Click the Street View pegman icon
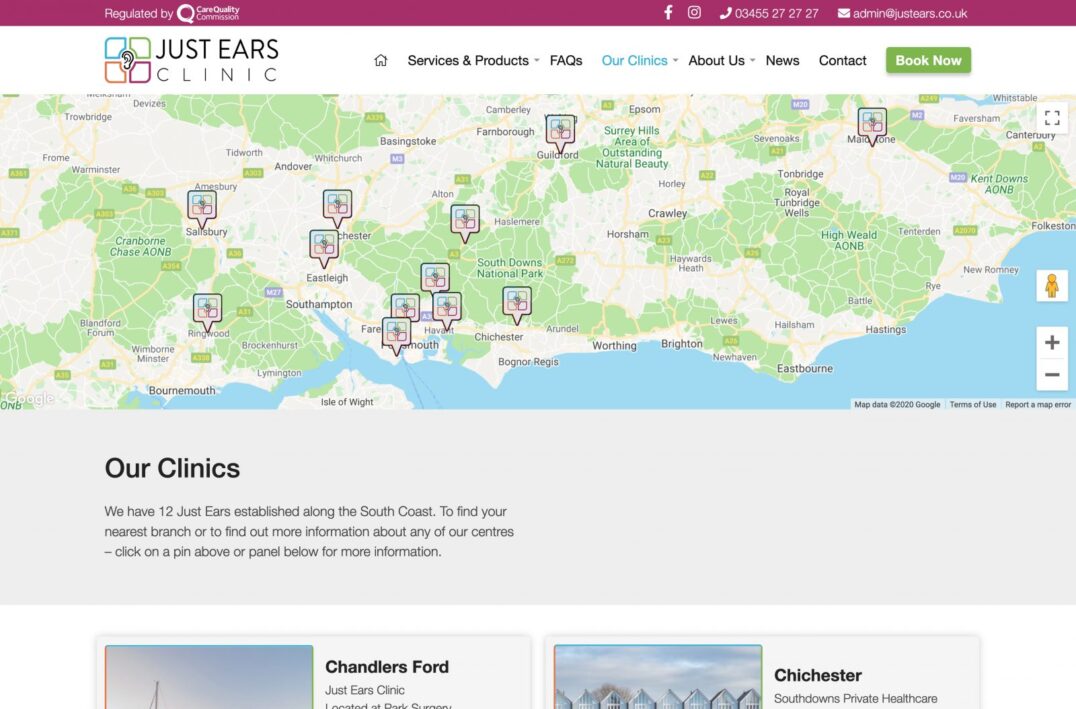This screenshot has height=709, width=1076. tap(1051, 286)
